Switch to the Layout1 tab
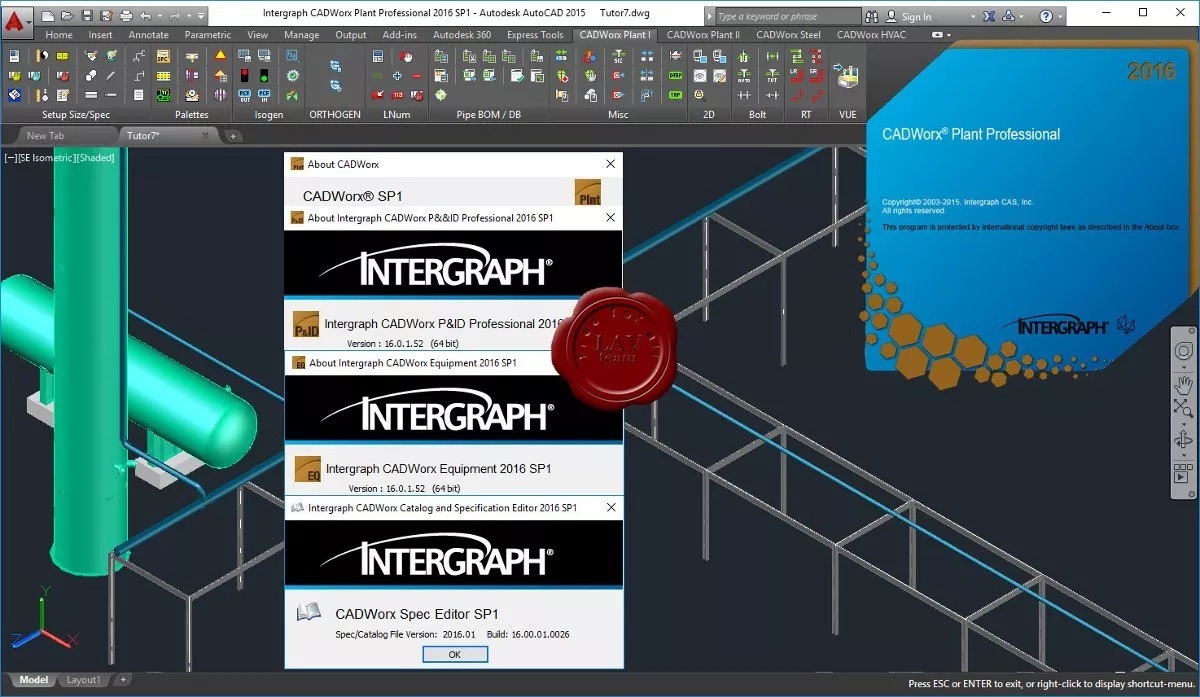Image resolution: width=1200 pixels, height=697 pixels. click(x=83, y=680)
